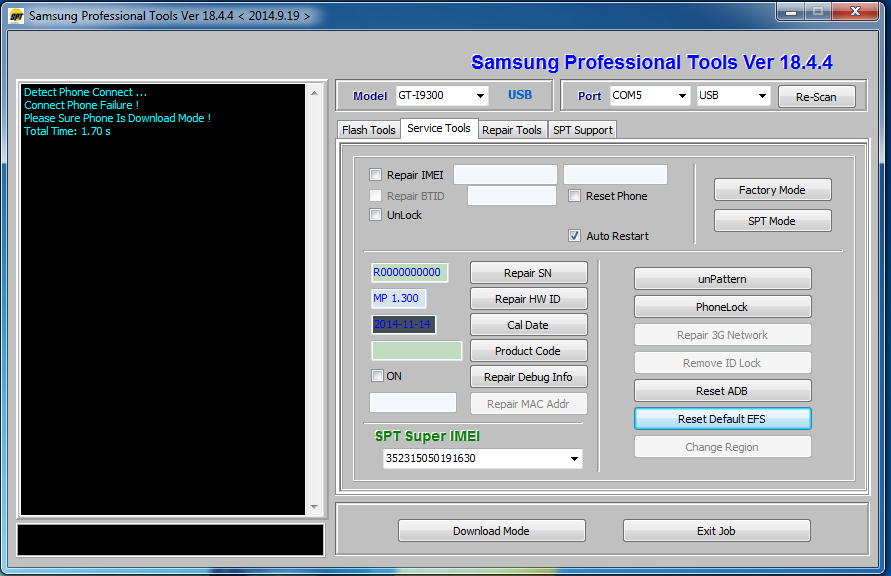Click the Repair Debug Info button
This screenshot has width=891, height=576.
point(528,377)
